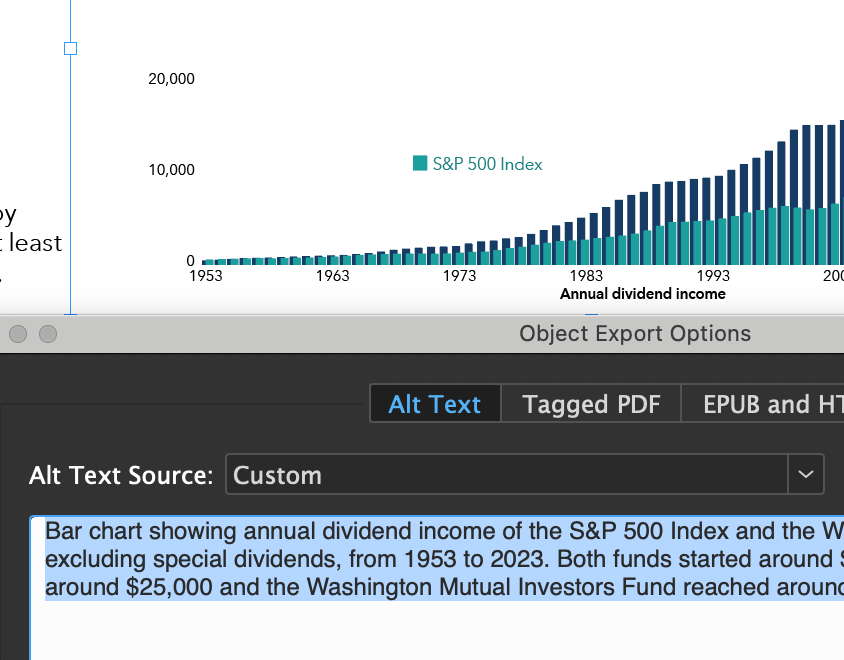The width and height of the screenshot is (844, 660).
Task: Click the second gray window control button
Action: coord(48,334)
